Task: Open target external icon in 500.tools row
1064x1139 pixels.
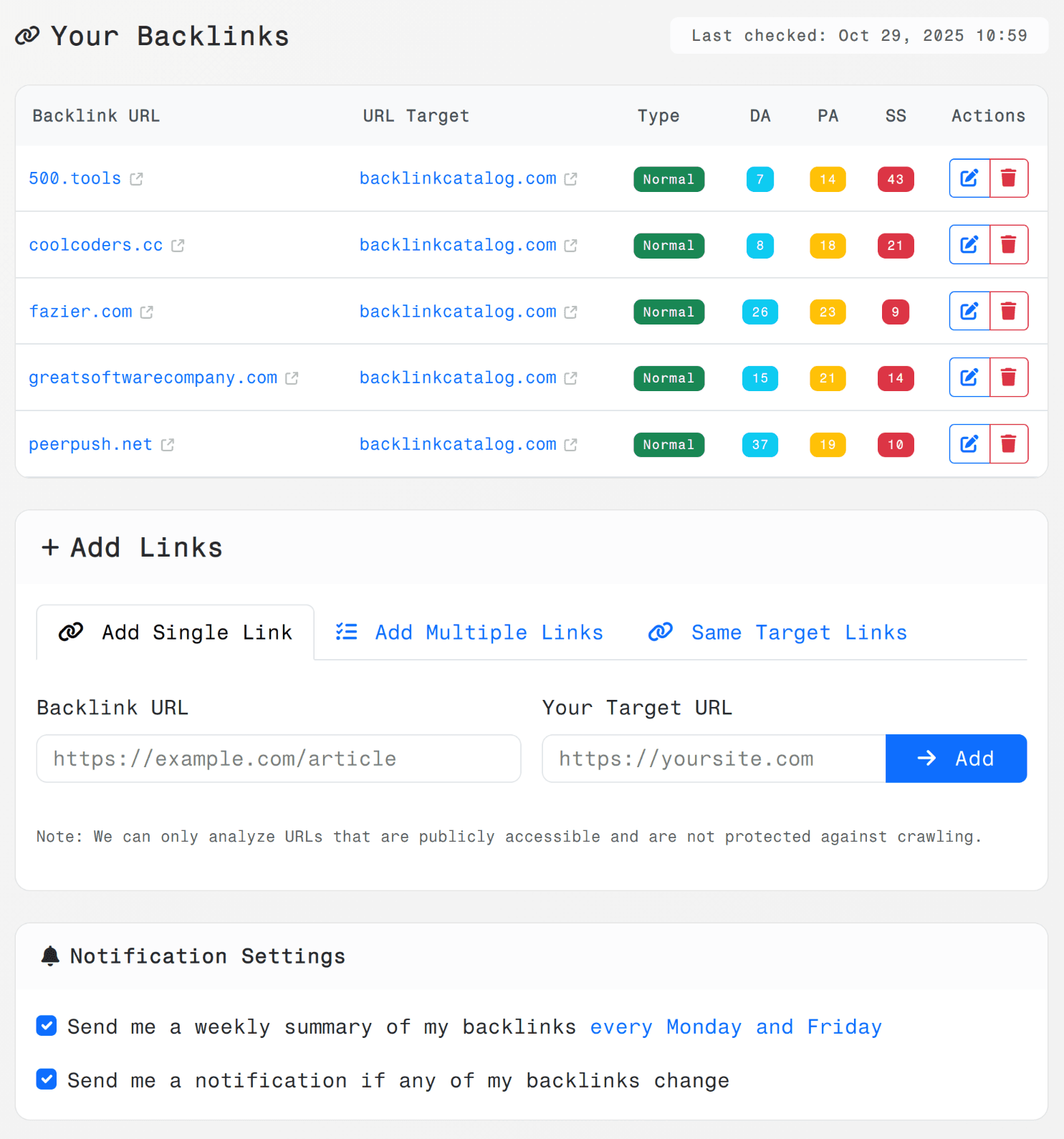Action: [570, 179]
